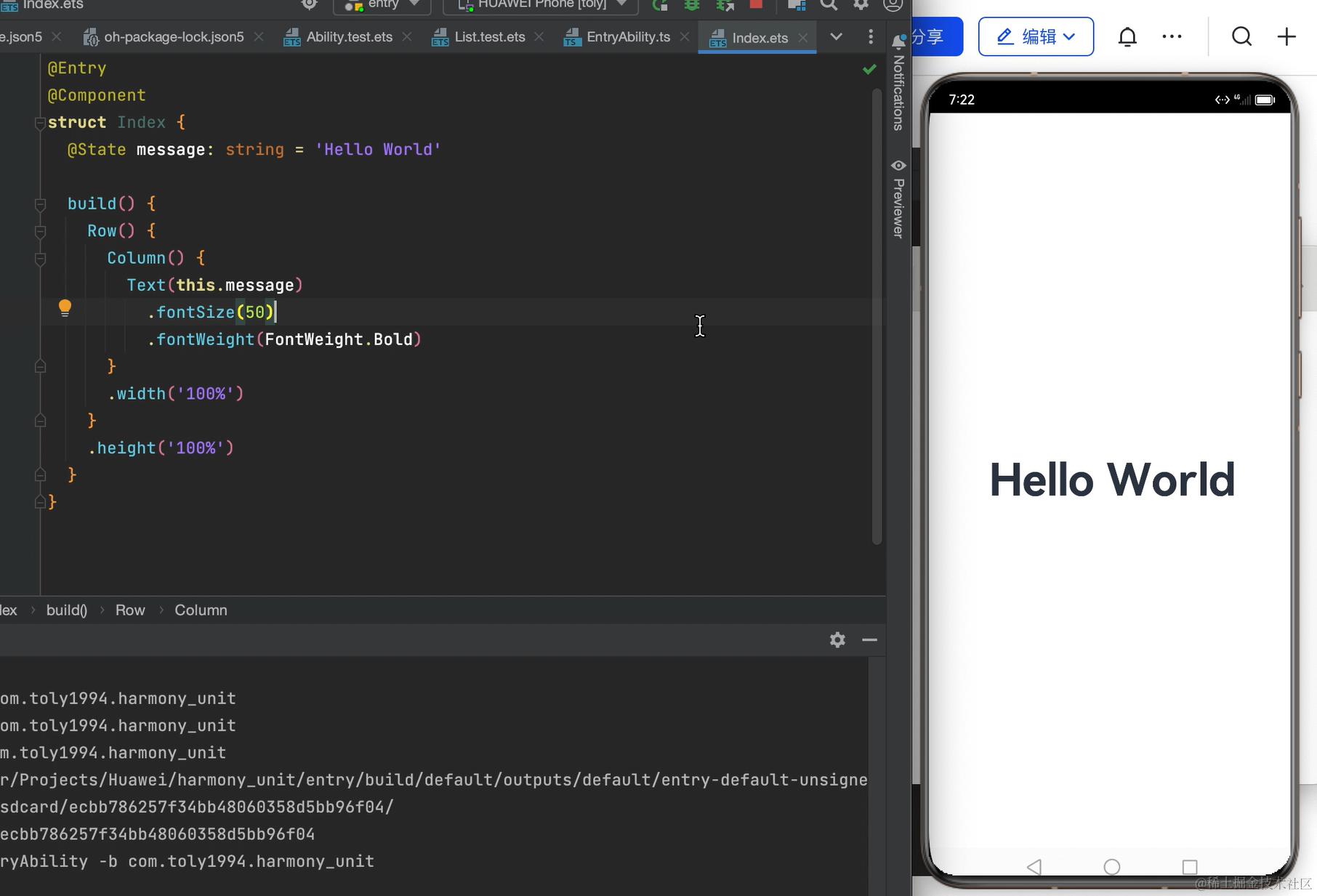
Task: Click the @State message declaration
Action: pos(254,150)
